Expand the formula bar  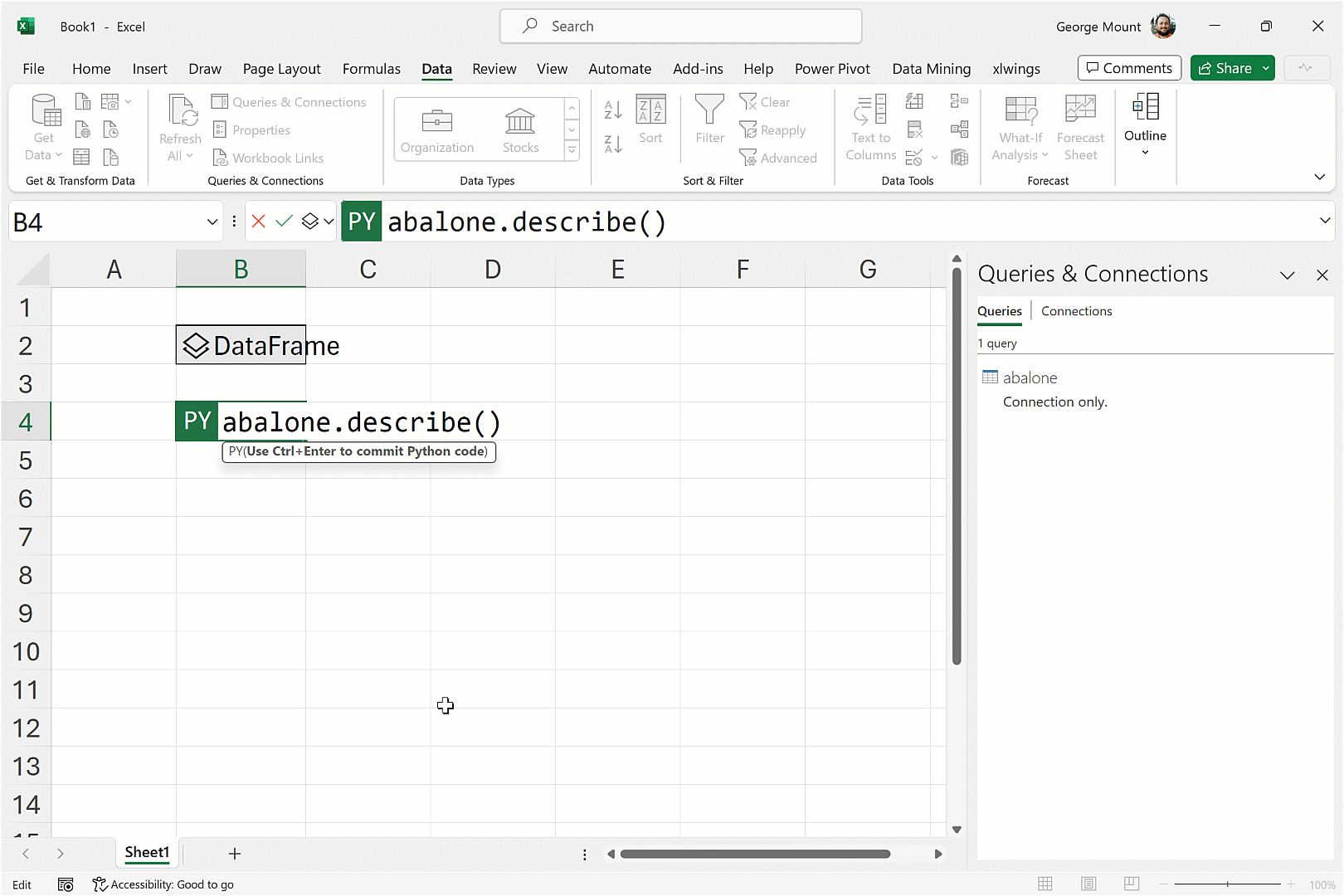1324,221
